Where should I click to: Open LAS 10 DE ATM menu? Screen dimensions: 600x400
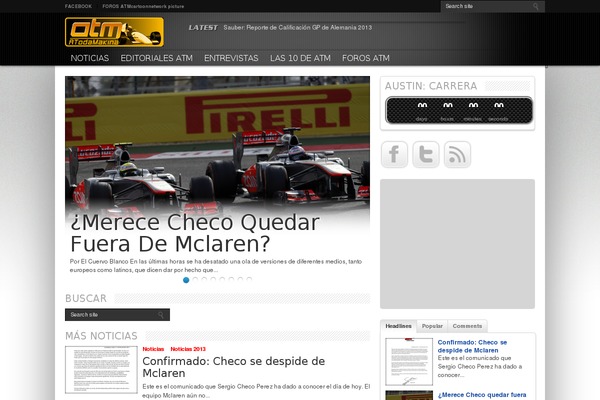click(x=300, y=58)
